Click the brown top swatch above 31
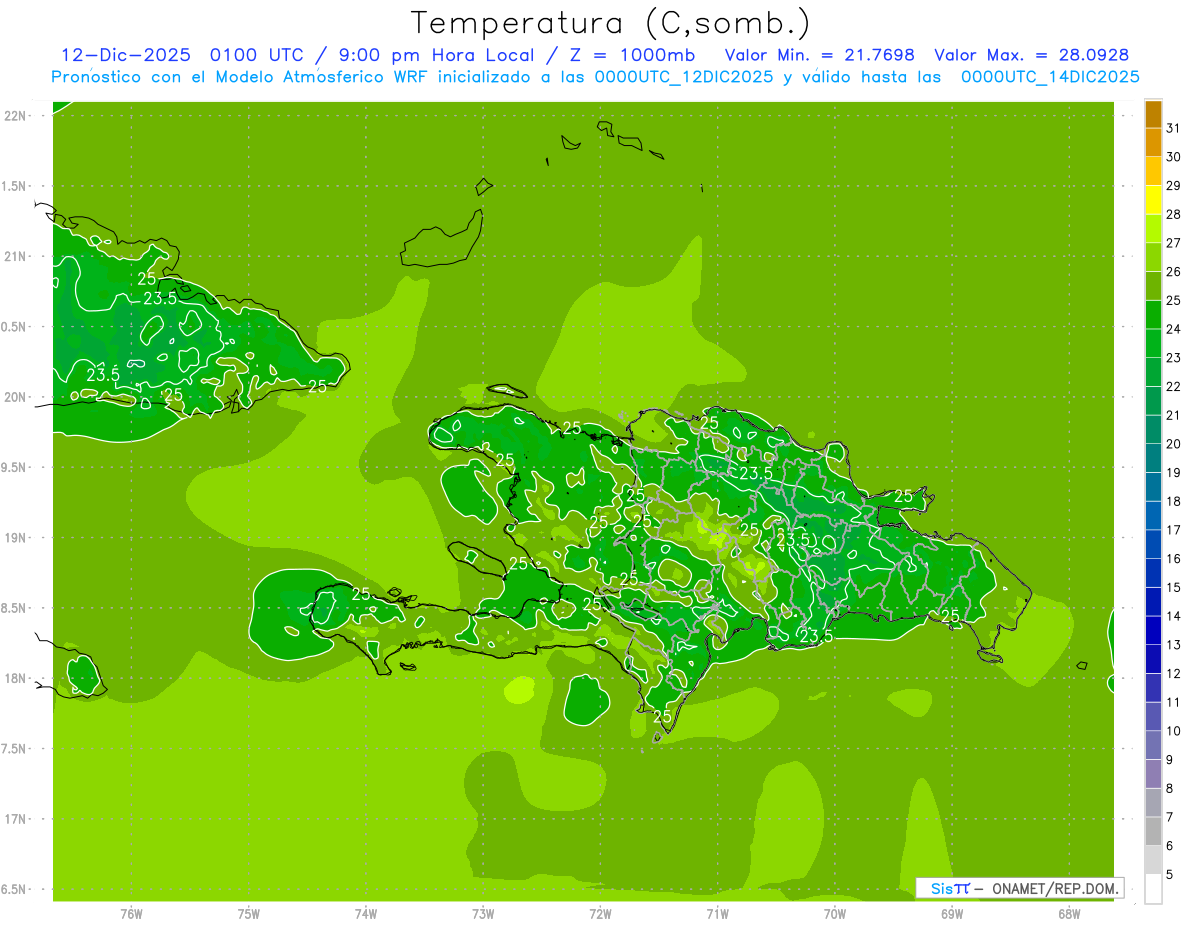 [x=1153, y=114]
